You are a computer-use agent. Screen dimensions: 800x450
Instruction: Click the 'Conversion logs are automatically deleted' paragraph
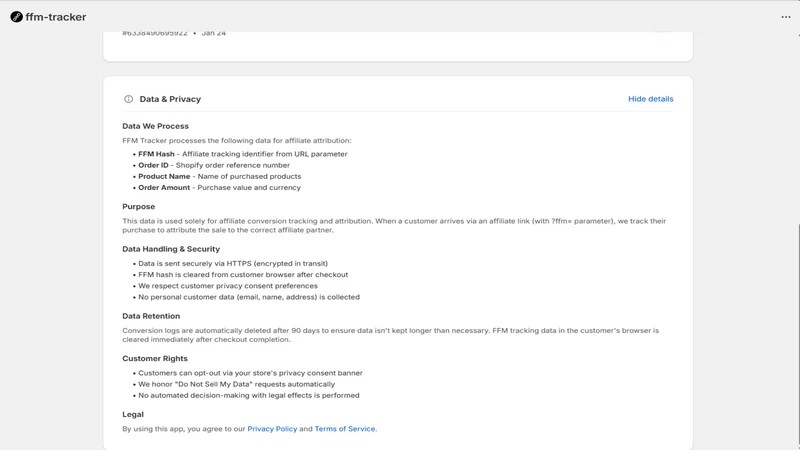click(x=390, y=335)
